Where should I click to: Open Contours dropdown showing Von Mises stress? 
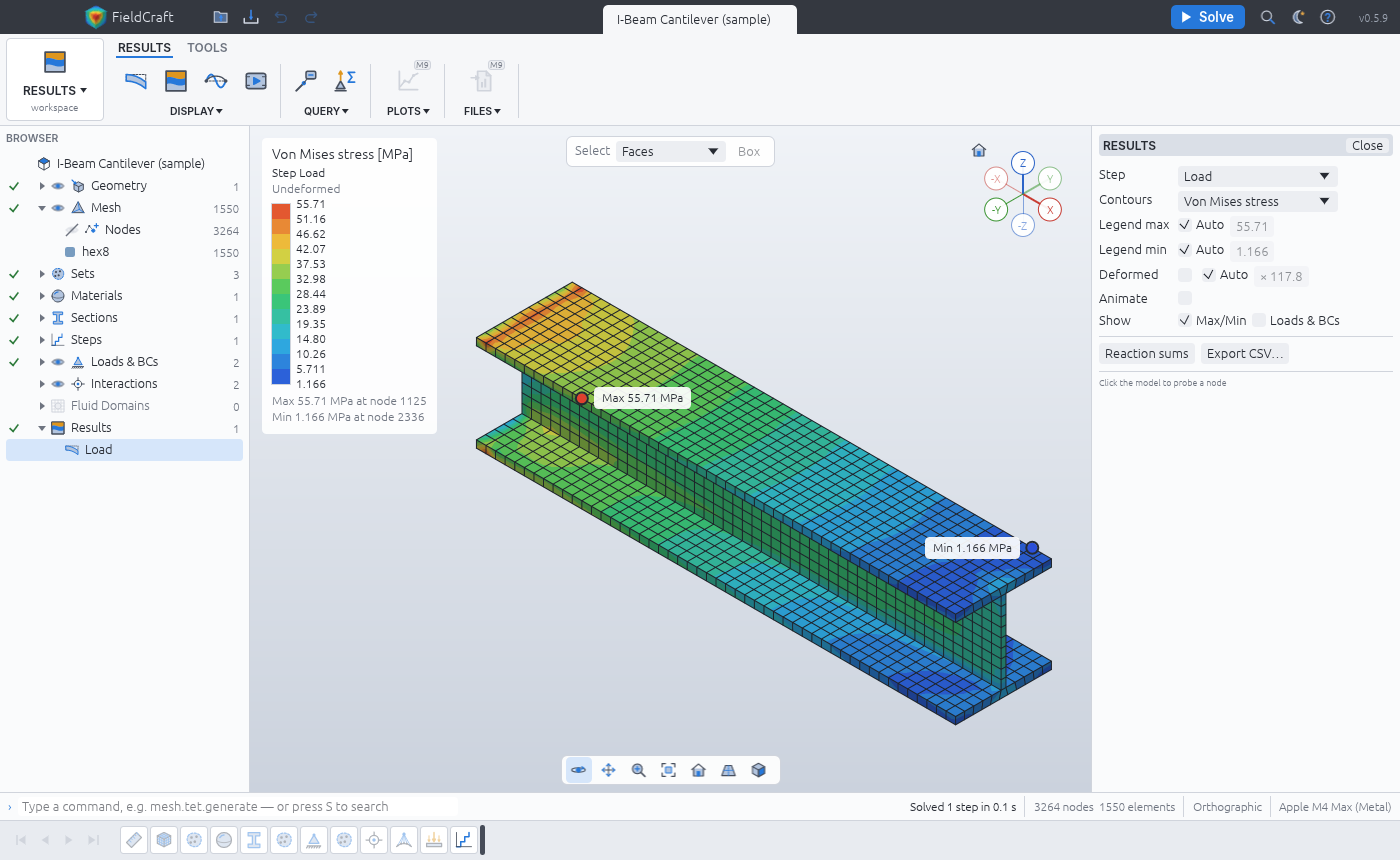point(1257,201)
